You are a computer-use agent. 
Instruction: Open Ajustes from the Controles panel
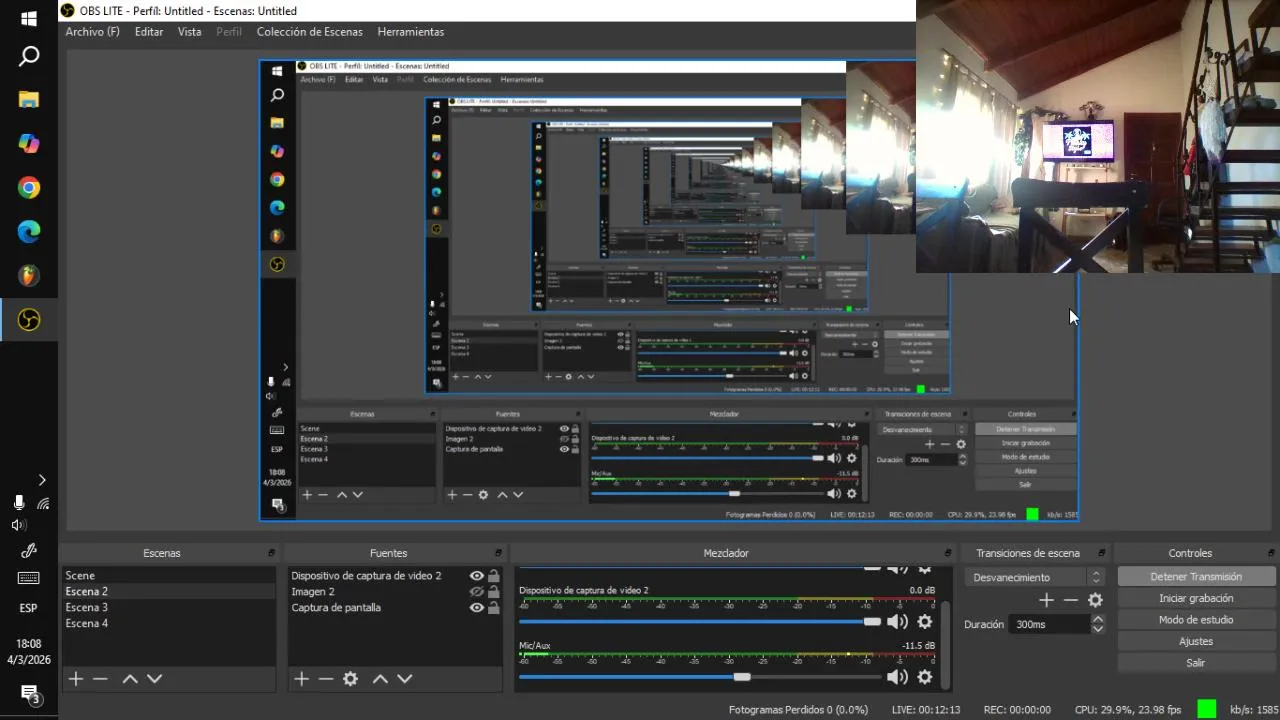(x=1196, y=641)
